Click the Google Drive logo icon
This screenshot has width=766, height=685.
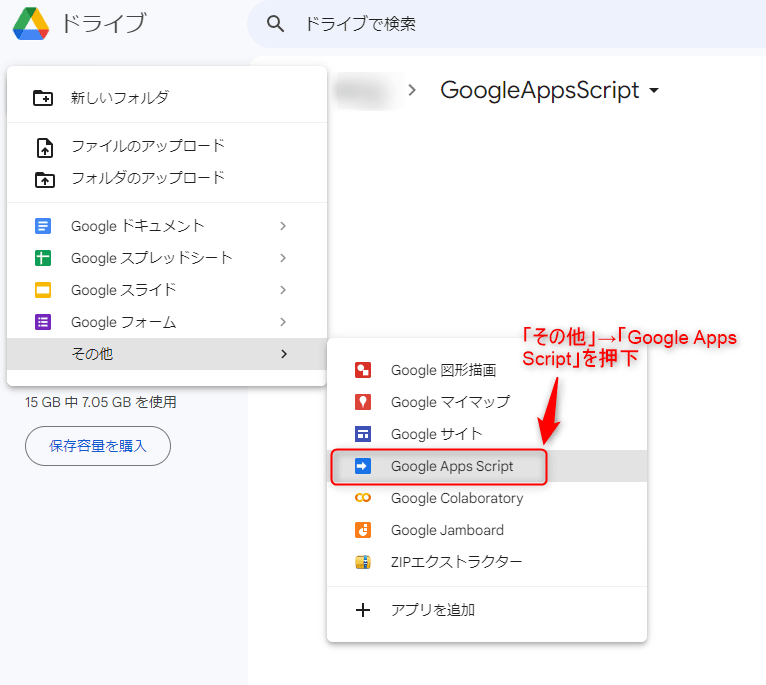[x=31, y=23]
